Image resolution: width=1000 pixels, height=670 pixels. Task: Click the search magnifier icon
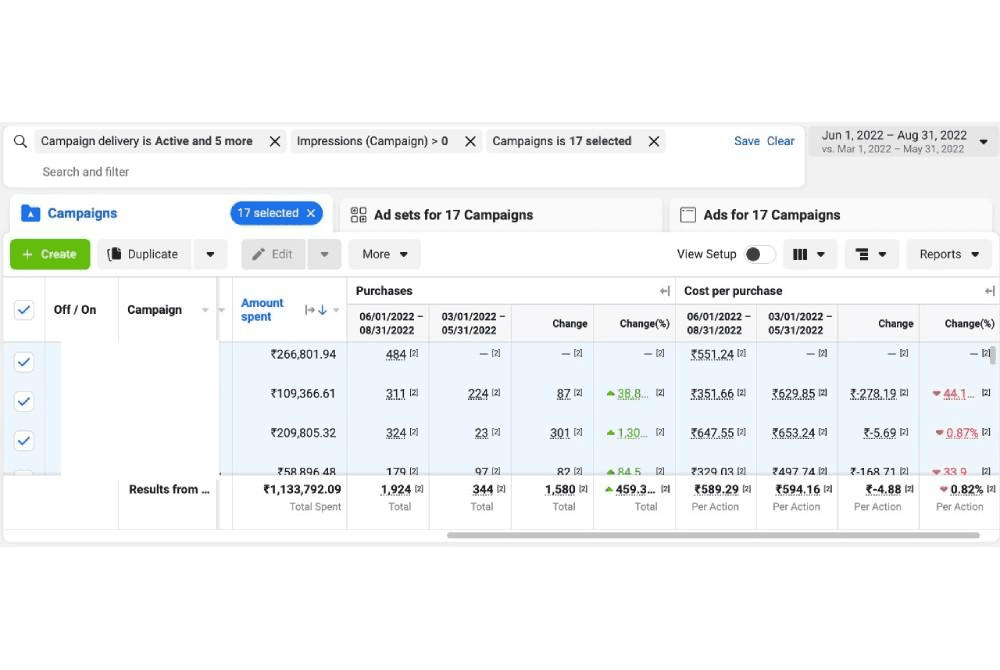20,141
